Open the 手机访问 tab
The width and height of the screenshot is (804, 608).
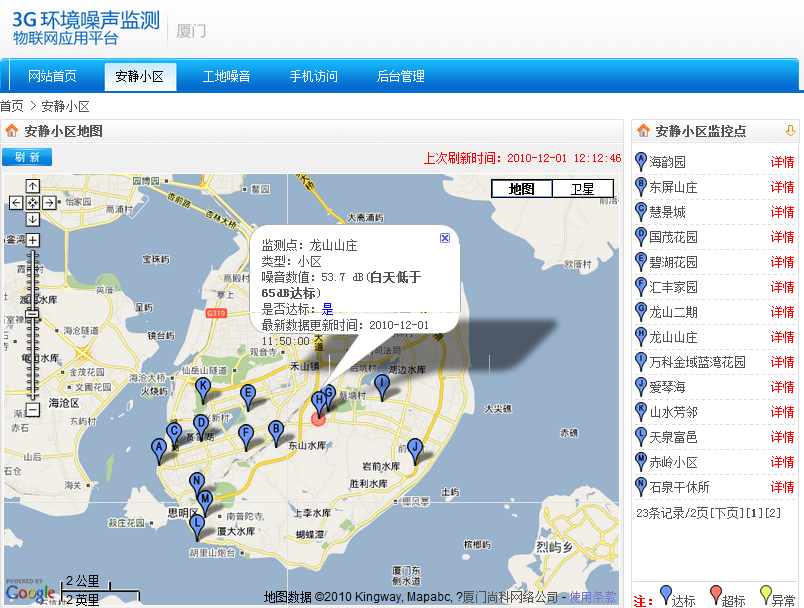[313, 76]
